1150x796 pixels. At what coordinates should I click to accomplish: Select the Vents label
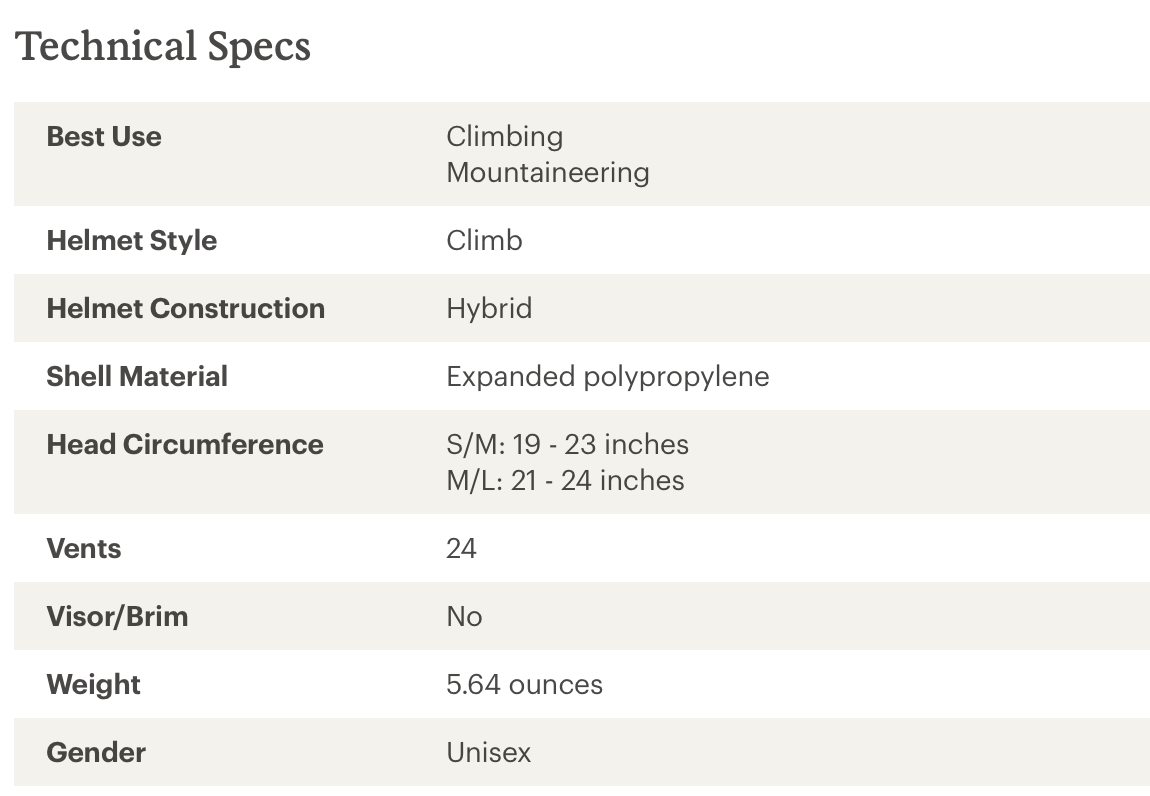84,549
